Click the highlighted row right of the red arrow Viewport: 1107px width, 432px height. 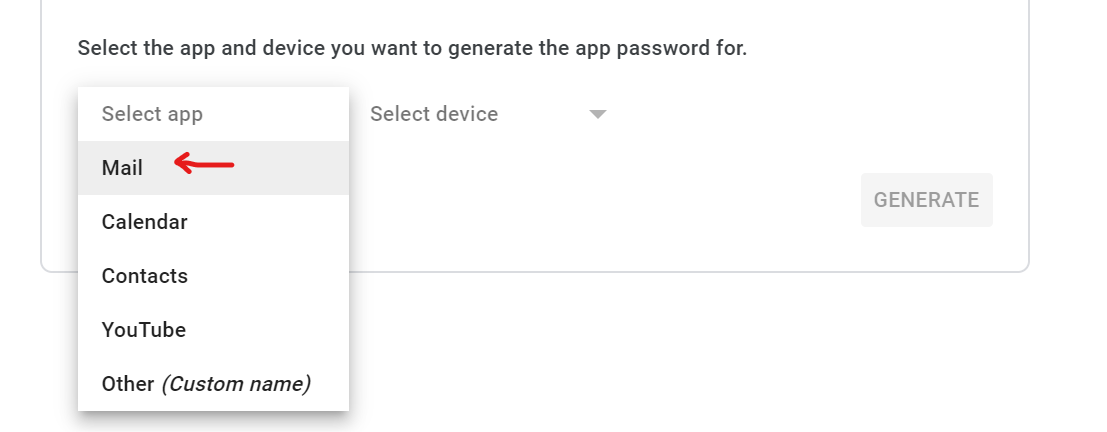point(290,168)
